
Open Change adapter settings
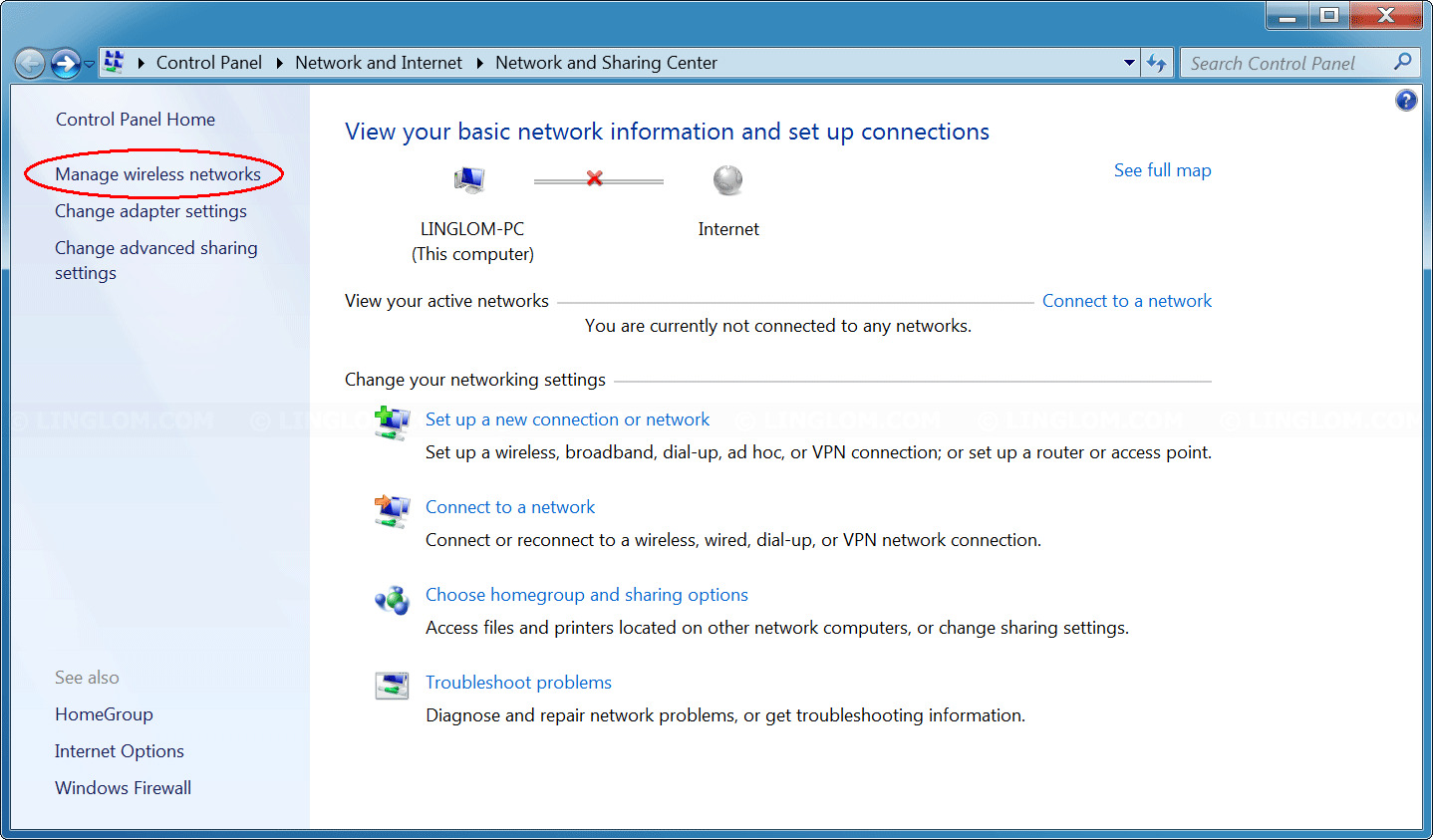150,211
